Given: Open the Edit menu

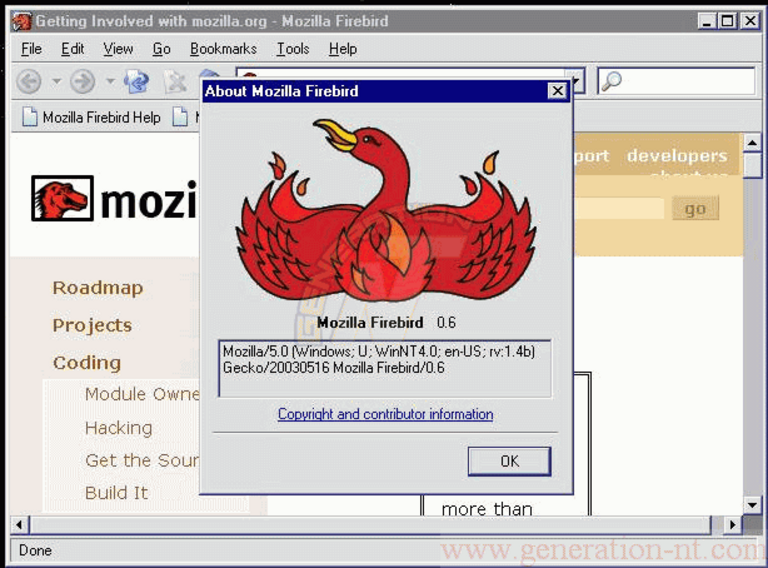Looking at the screenshot, I should click(72, 49).
